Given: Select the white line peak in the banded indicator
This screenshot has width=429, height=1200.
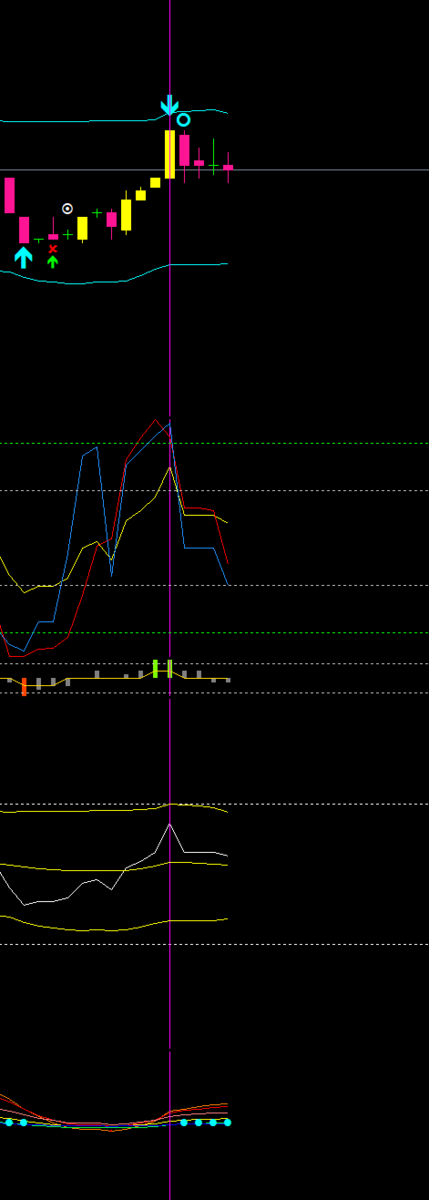Looking at the screenshot, I should 170,825.
